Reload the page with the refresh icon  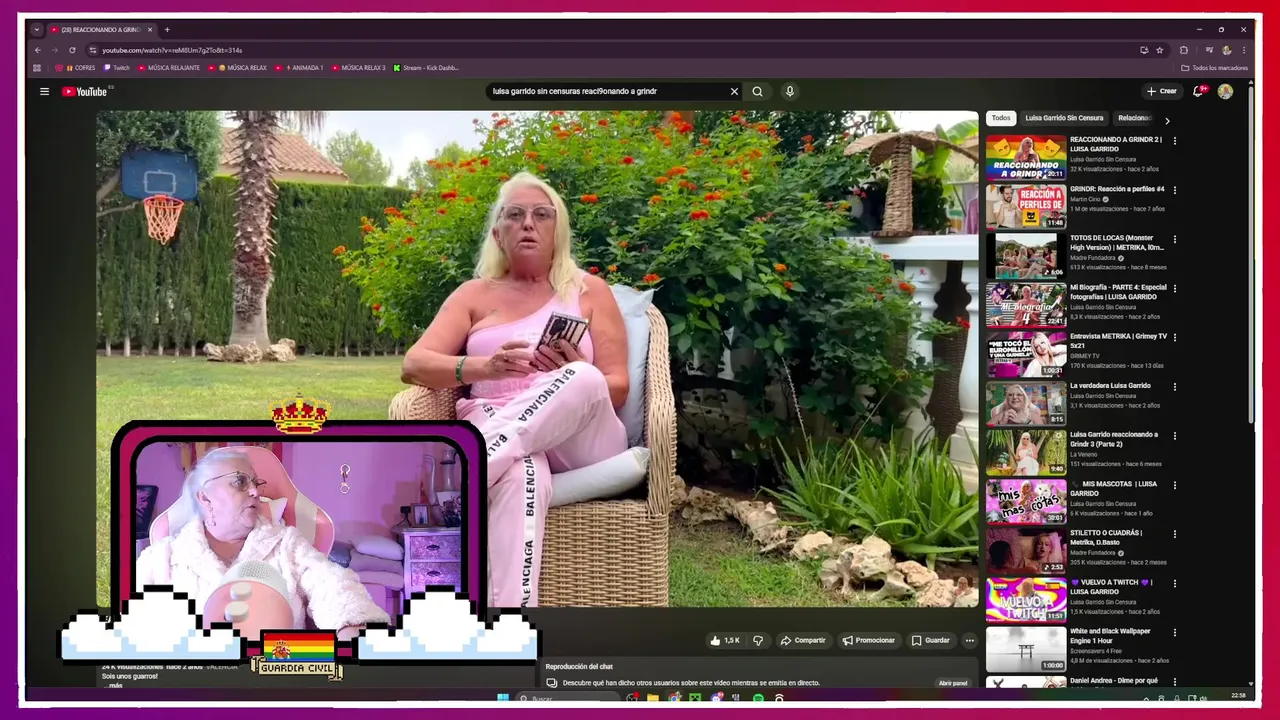(x=72, y=50)
